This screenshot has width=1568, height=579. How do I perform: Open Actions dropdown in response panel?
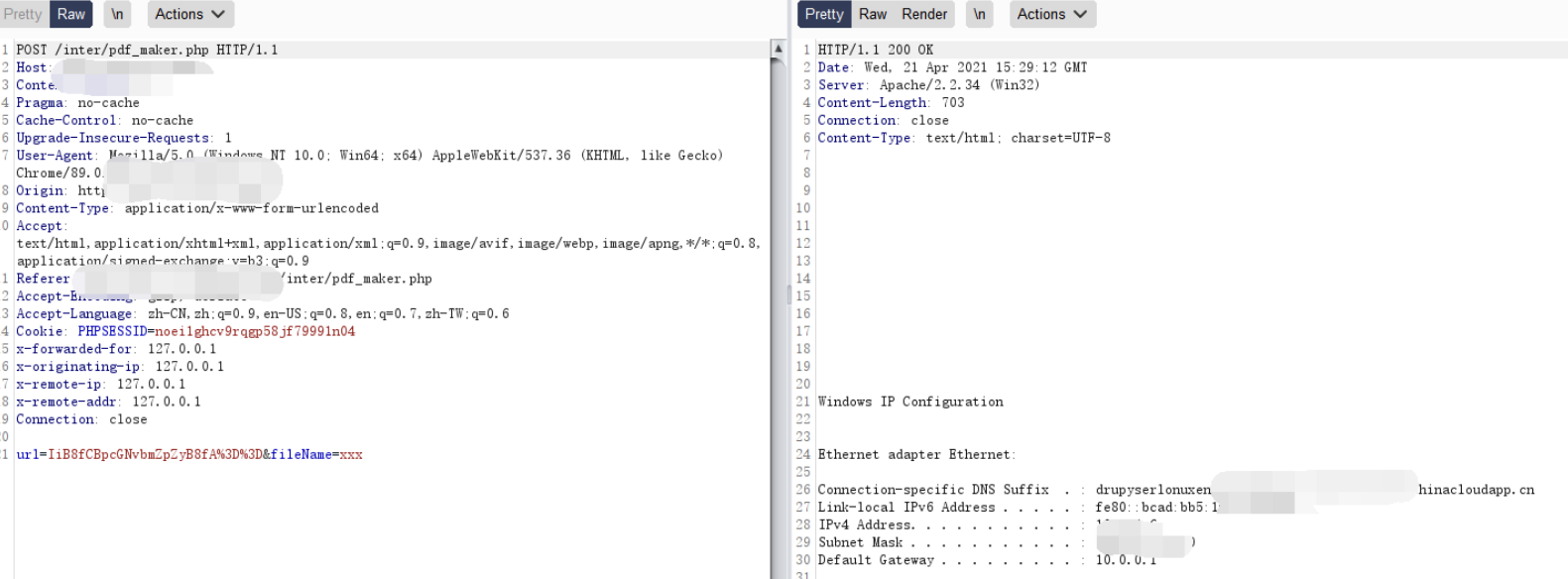(1052, 14)
